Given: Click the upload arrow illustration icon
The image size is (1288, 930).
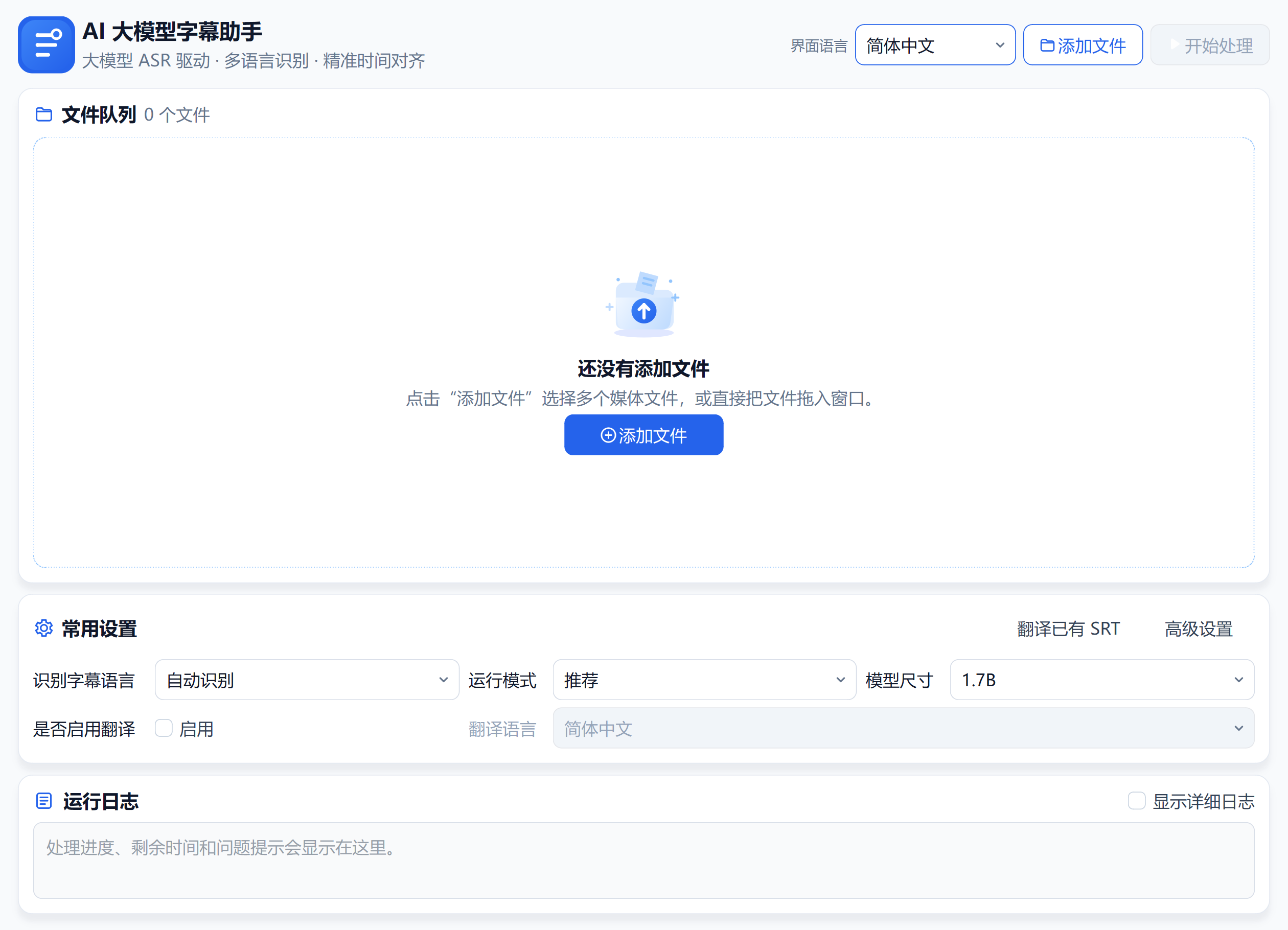Looking at the screenshot, I should point(643,305).
